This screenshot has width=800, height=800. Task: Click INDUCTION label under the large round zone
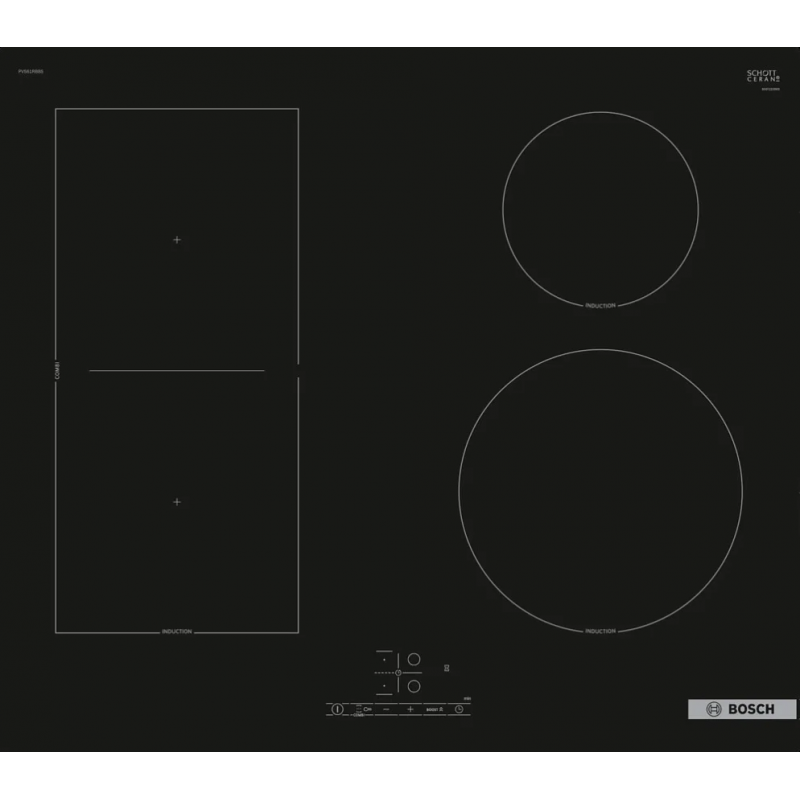(x=601, y=631)
